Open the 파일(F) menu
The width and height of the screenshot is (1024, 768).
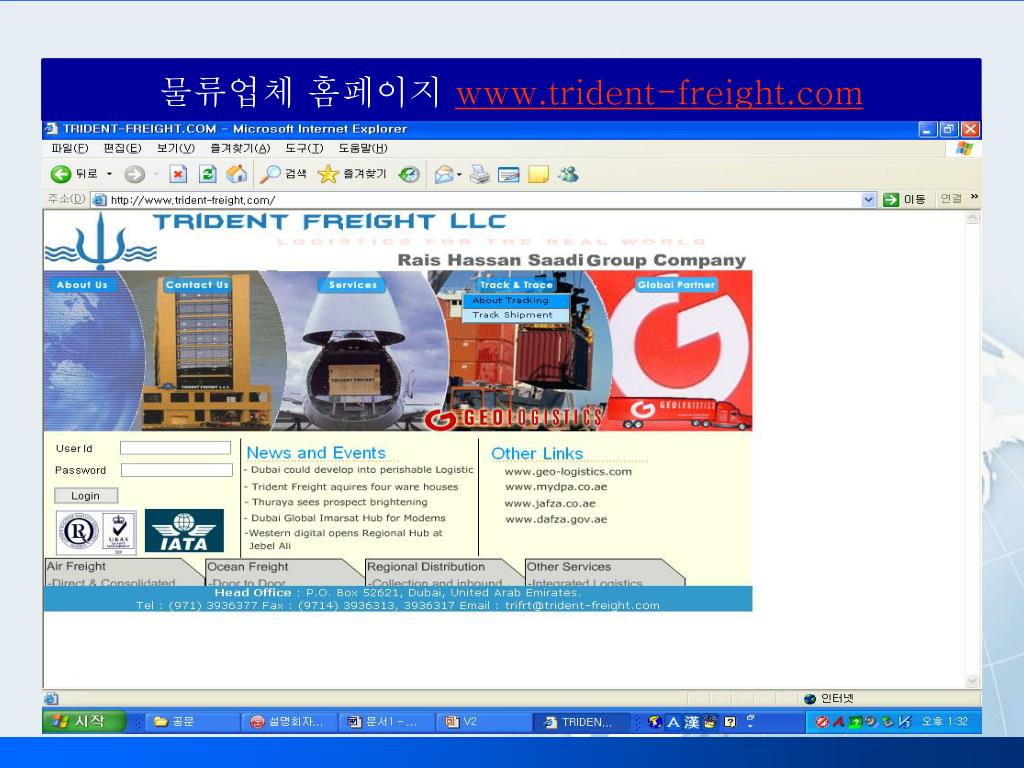point(69,148)
